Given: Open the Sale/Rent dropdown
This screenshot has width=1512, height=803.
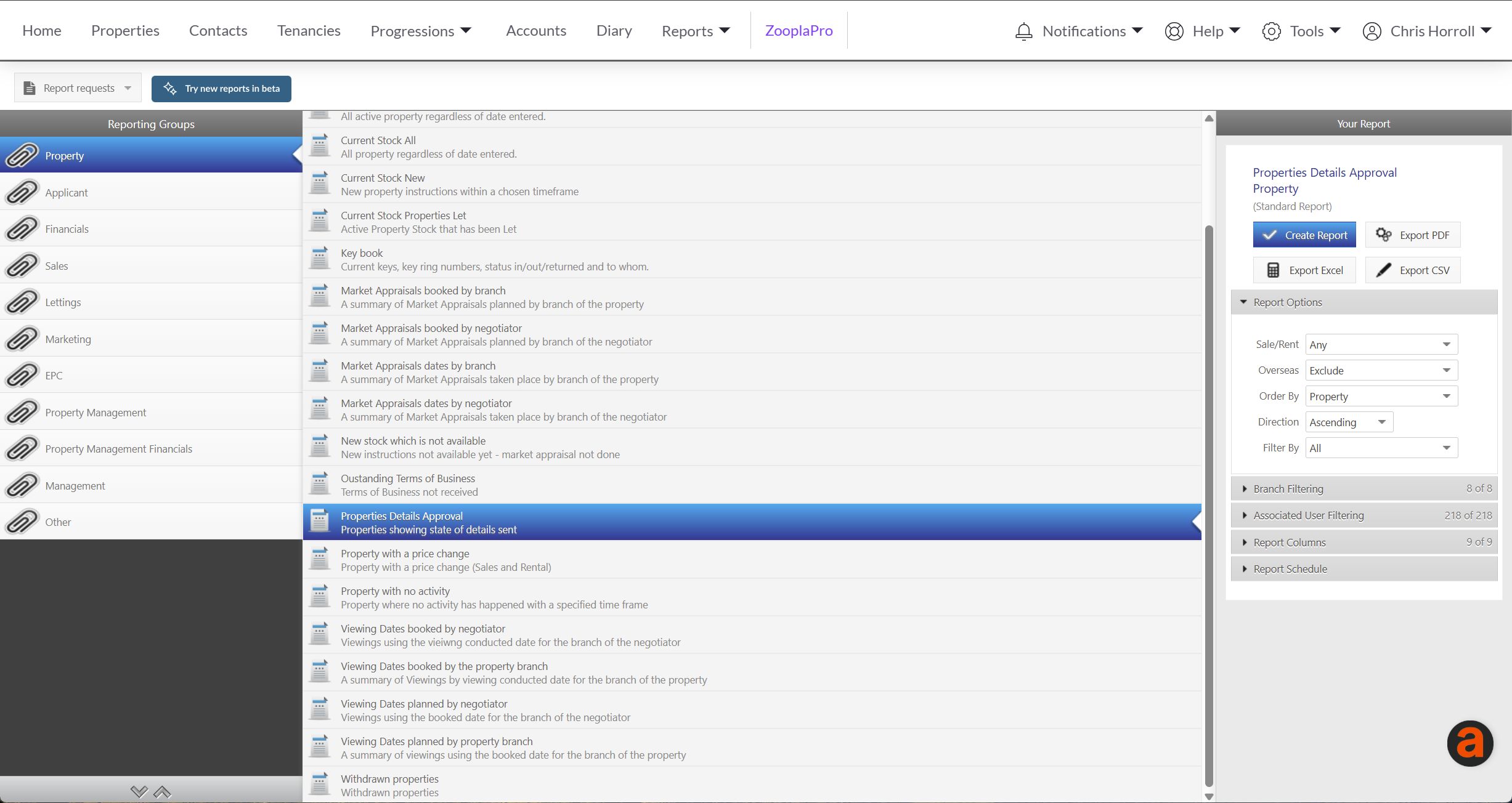Looking at the screenshot, I should [1381, 344].
